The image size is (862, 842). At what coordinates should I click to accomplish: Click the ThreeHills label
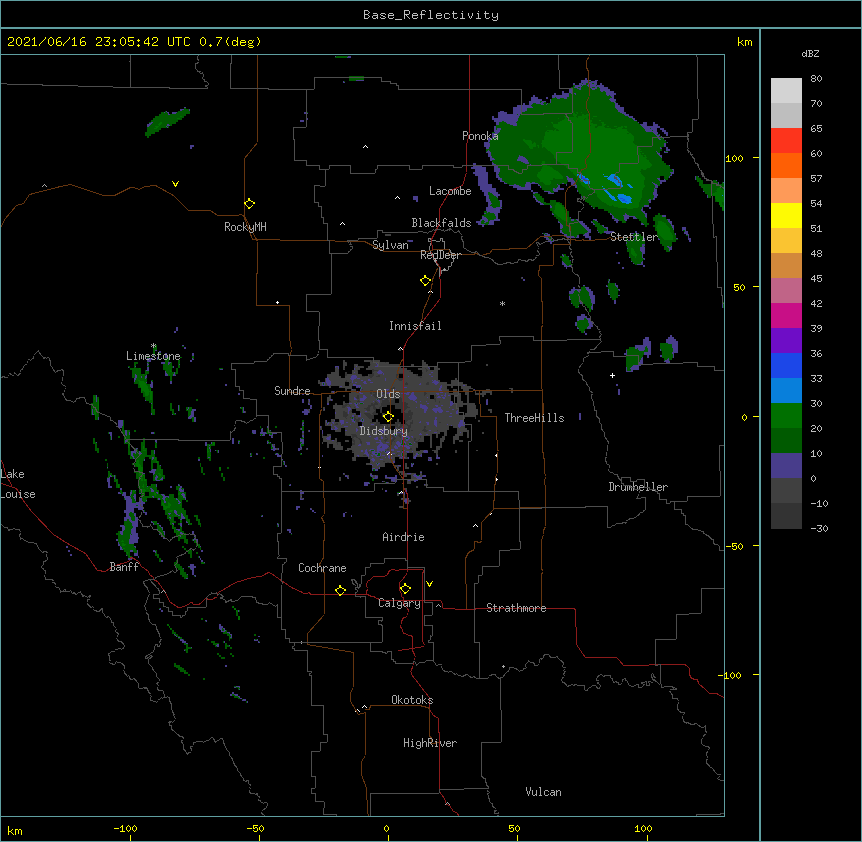[x=534, y=418]
